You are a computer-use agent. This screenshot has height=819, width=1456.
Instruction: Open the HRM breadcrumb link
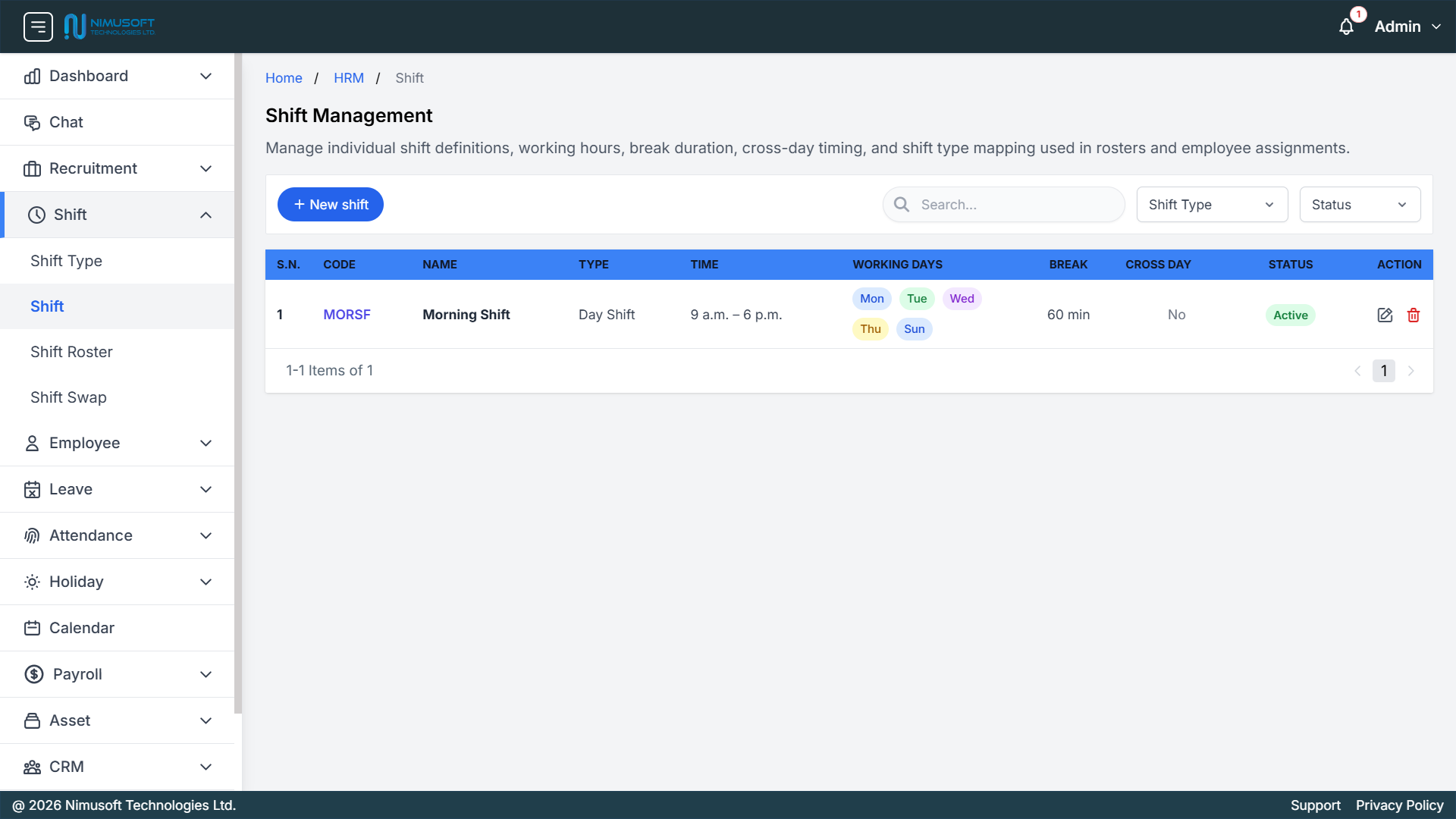pyautogui.click(x=349, y=77)
